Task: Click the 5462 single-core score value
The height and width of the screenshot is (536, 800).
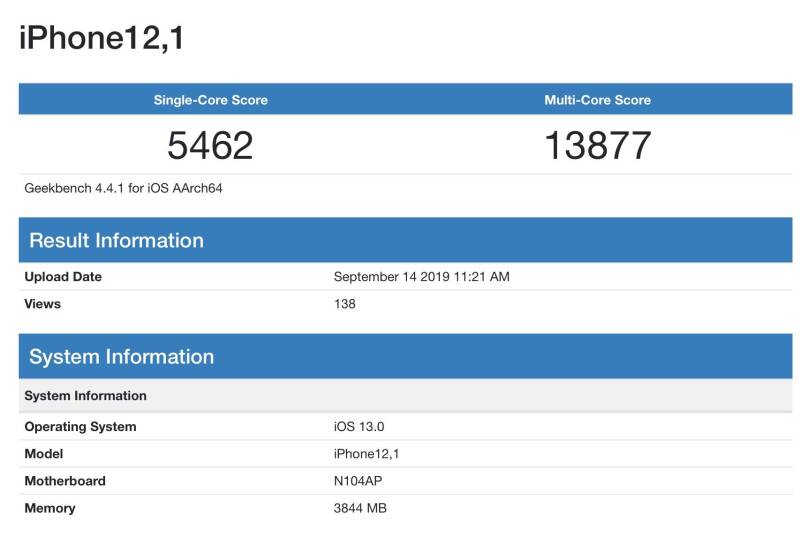Action: tap(210, 145)
